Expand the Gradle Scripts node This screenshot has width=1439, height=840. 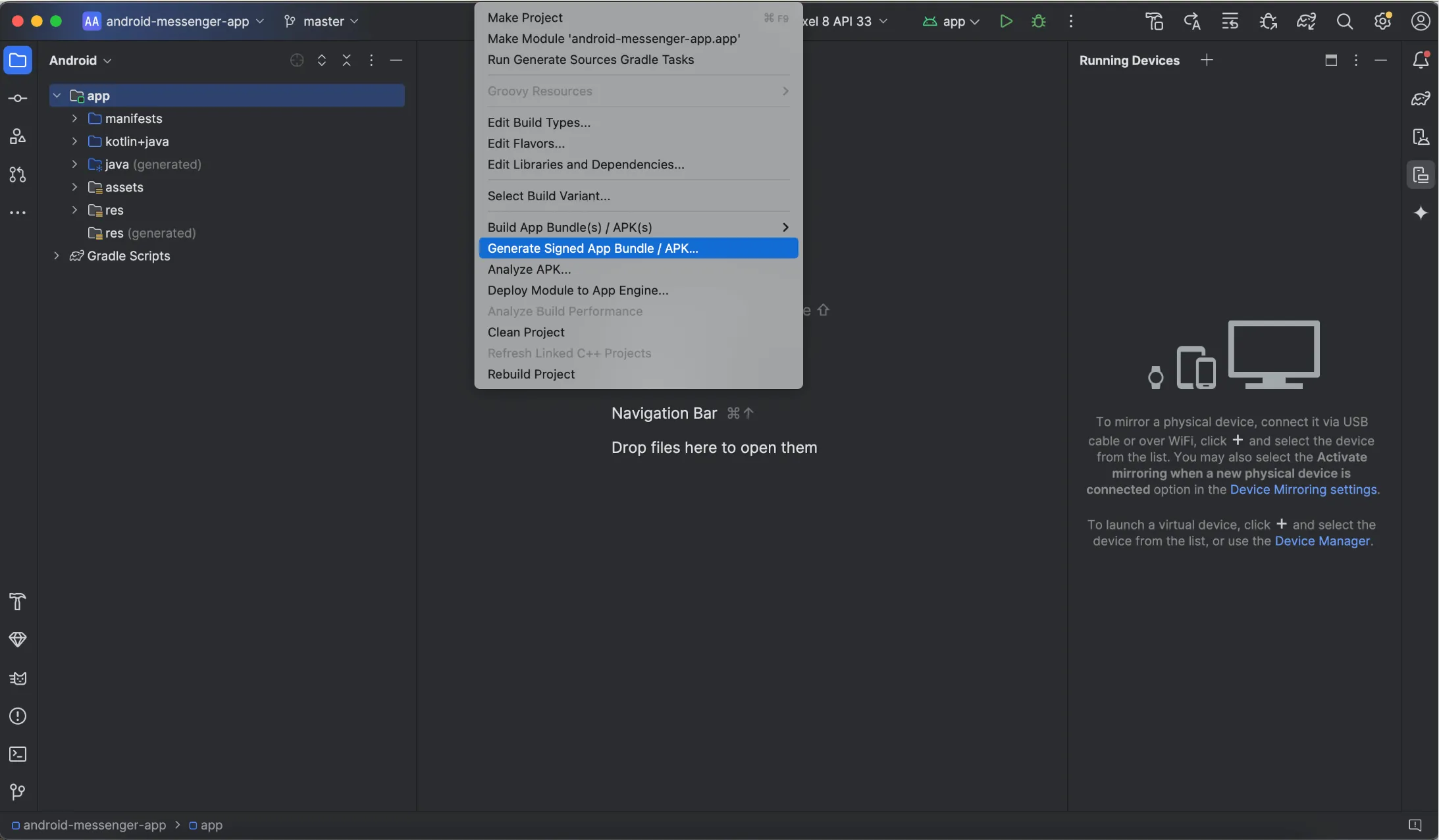pos(57,255)
